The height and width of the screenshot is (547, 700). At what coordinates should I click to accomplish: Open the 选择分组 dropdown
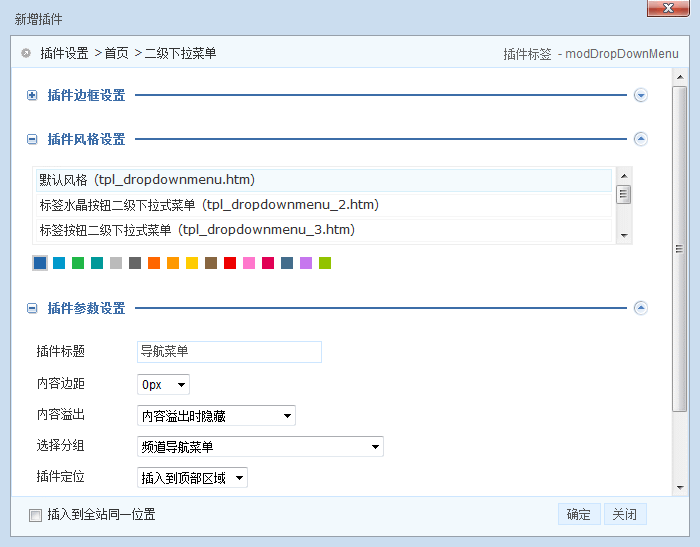[x=260, y=447]
